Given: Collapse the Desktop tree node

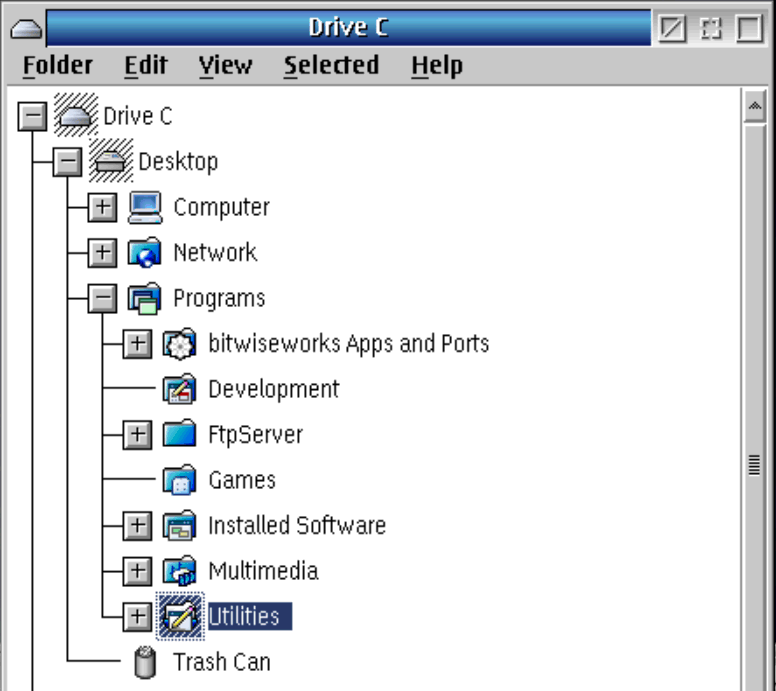Looking at the screenshot, I should coord(68,161).
